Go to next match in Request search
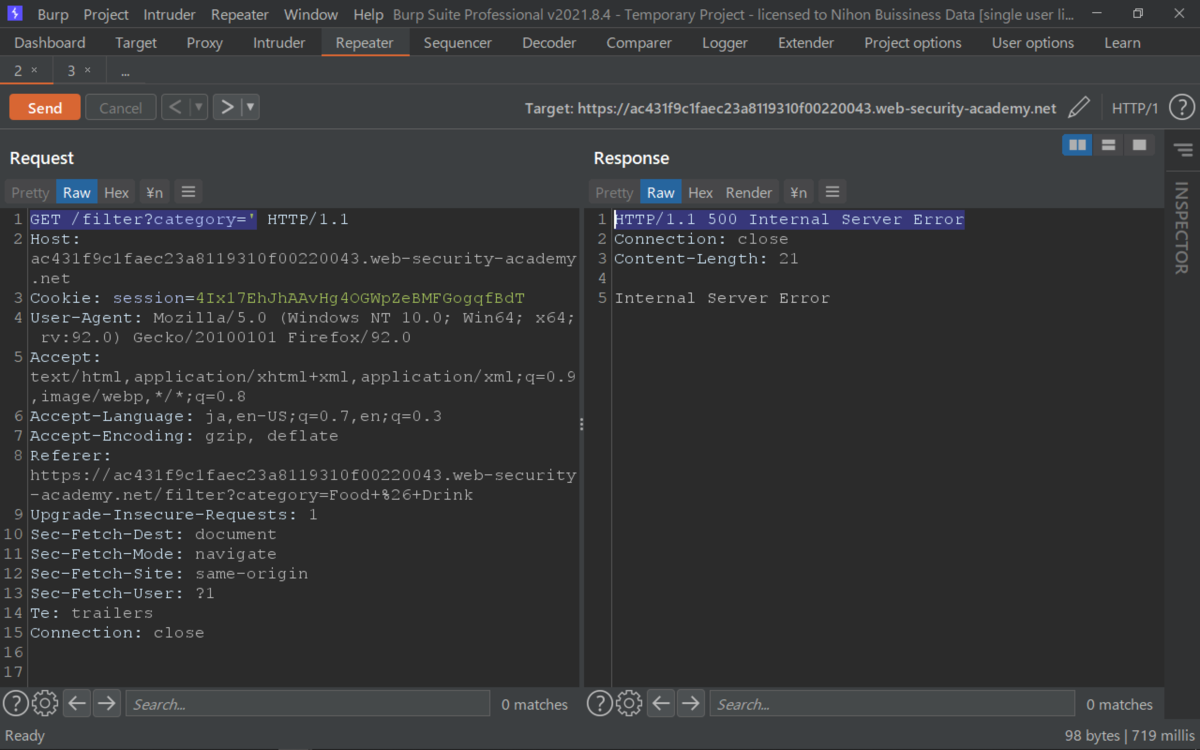This screenshot has height=750, width=1200. pyautogui.click(x=106, y=703)
